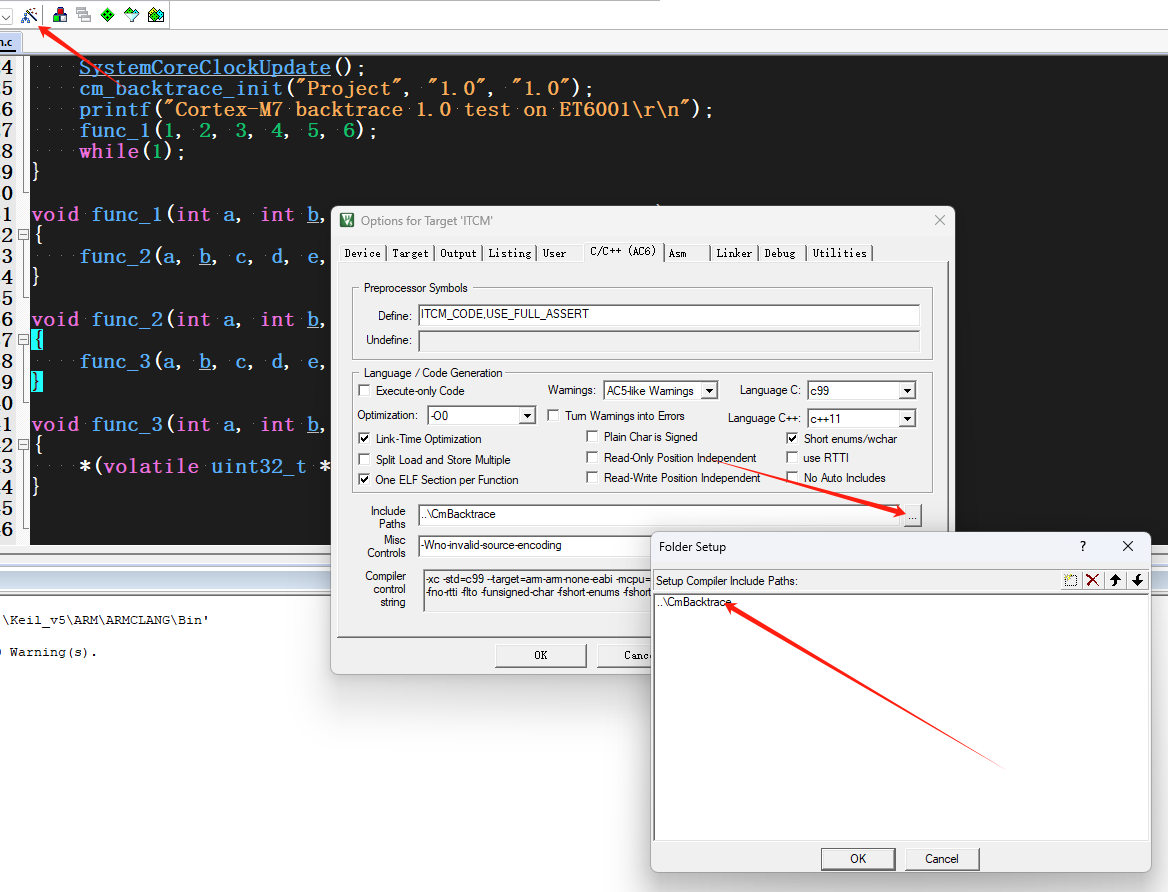Click the Compiler control string box
The width and height of the screenshot is (1168, 892).
click(x=537, y=590)
